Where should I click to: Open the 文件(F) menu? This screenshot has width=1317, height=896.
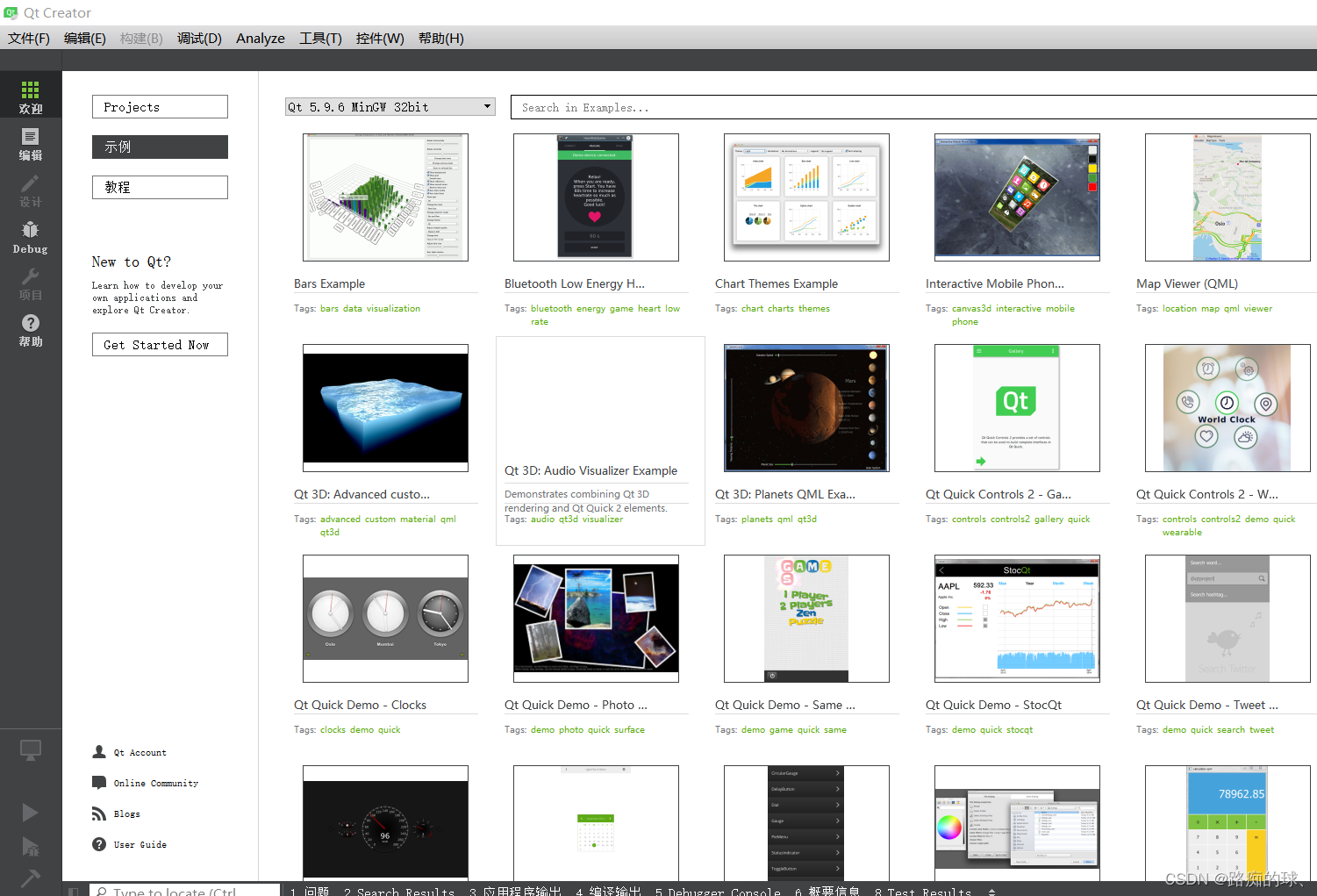[29, 39]
